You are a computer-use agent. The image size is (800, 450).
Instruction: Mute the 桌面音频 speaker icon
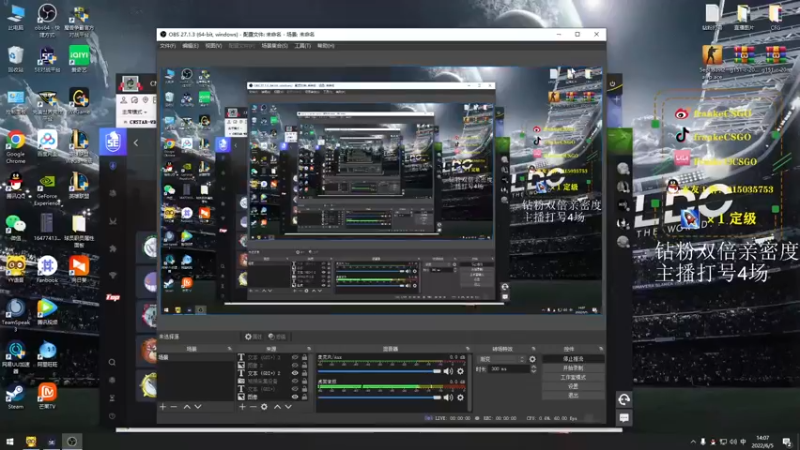(448, 397)
